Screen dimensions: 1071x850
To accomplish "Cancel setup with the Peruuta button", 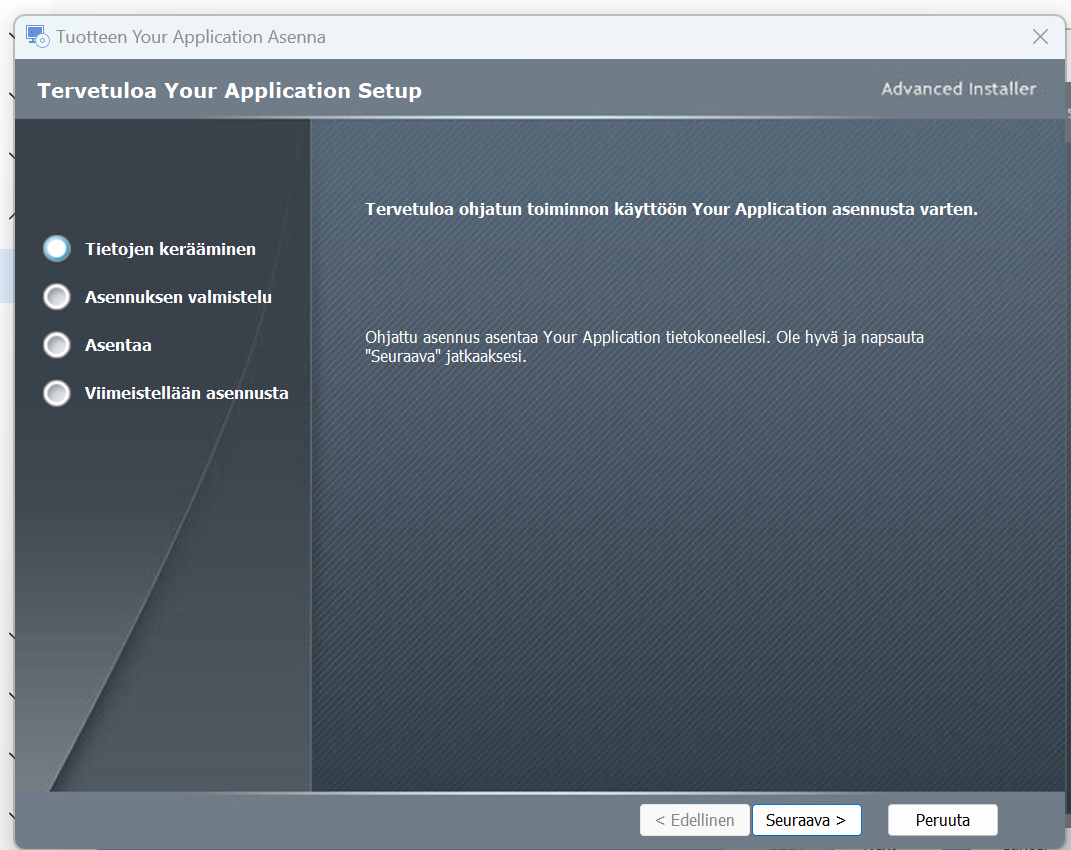I will pyautogui.click(x=942, y=820).
